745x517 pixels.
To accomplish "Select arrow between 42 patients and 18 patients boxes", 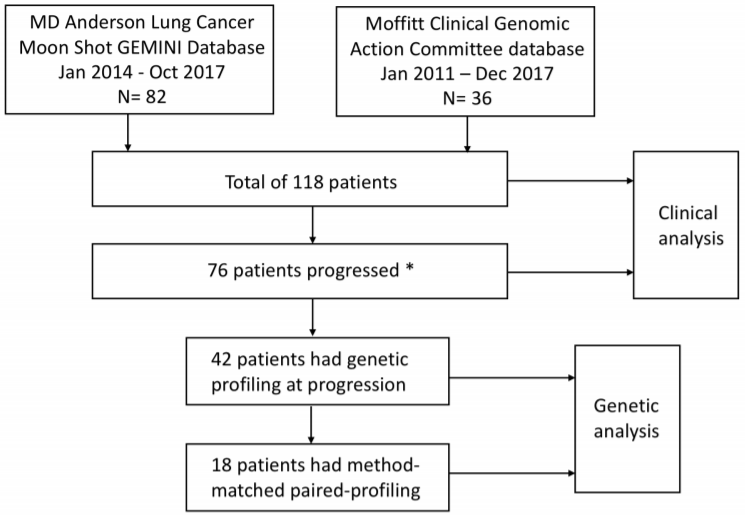I will coord(315,426).
